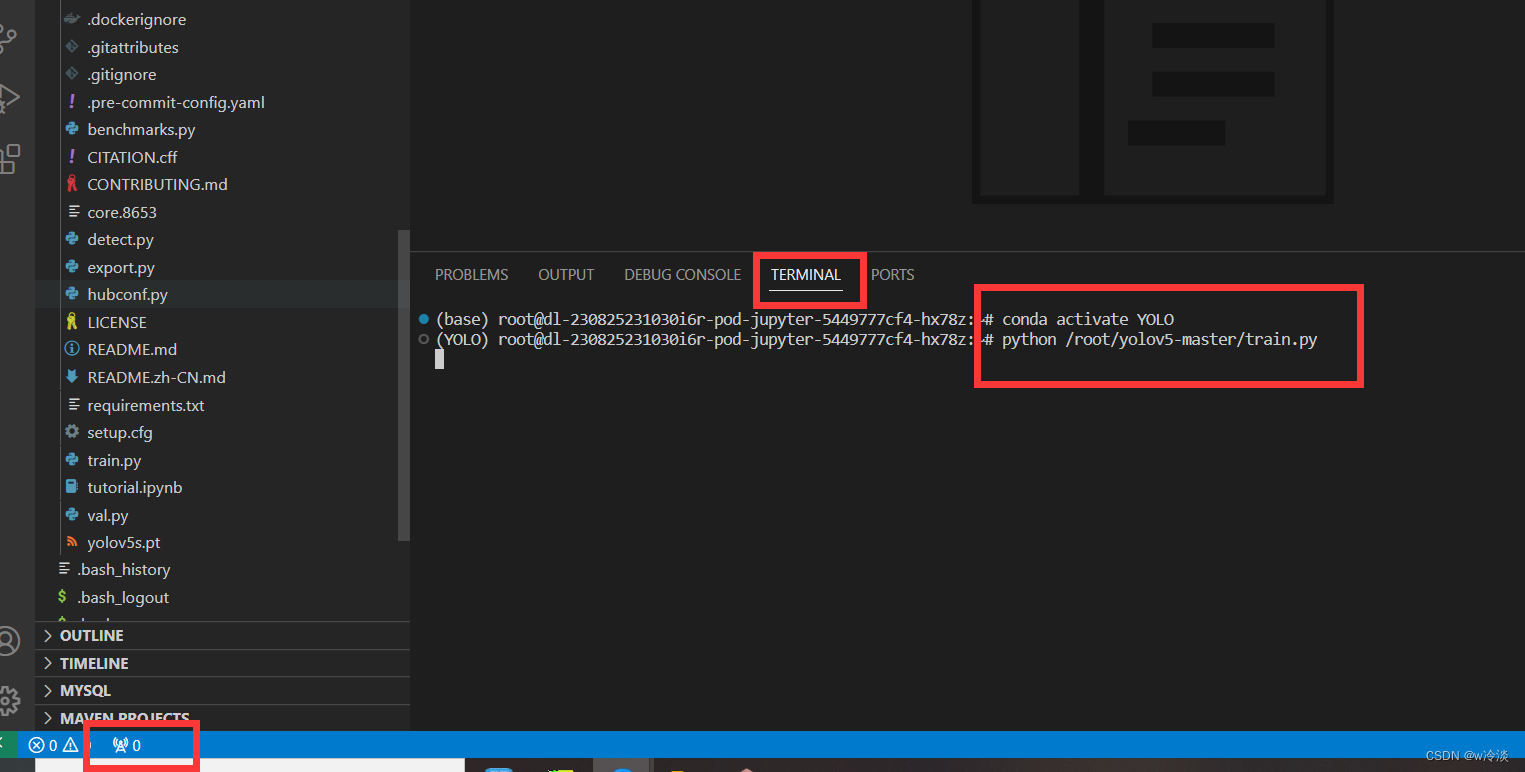Click the errors count icon in status bar
1525x772 pixels.
coord(36,745)
